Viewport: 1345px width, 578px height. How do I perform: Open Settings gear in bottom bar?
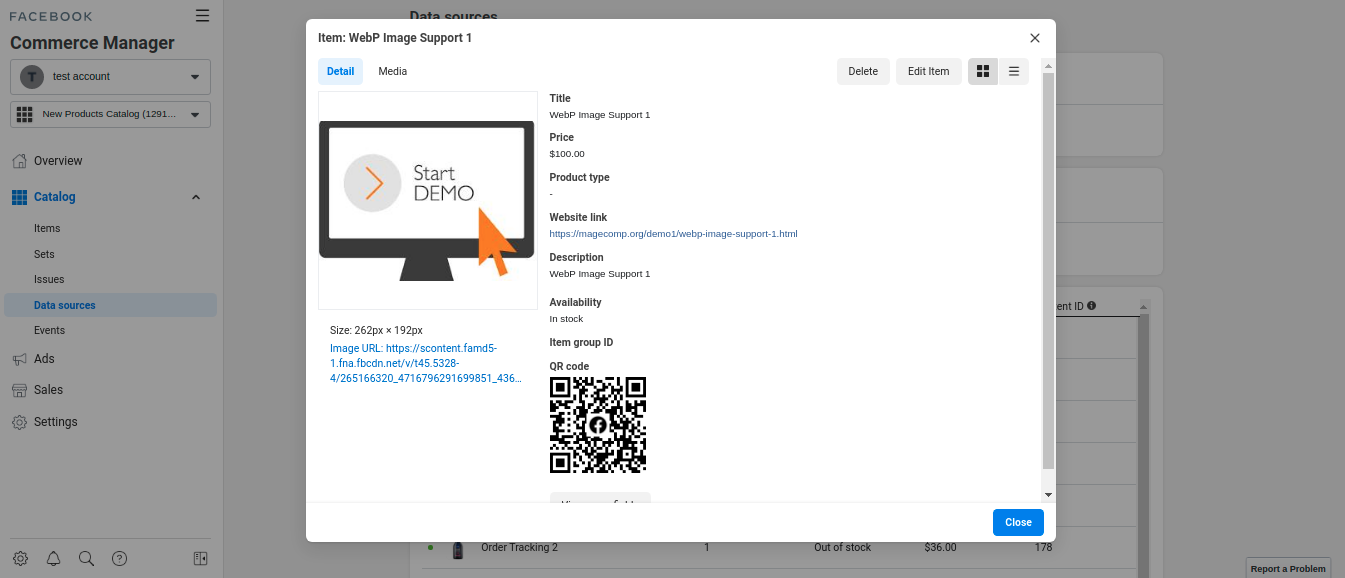21,558
